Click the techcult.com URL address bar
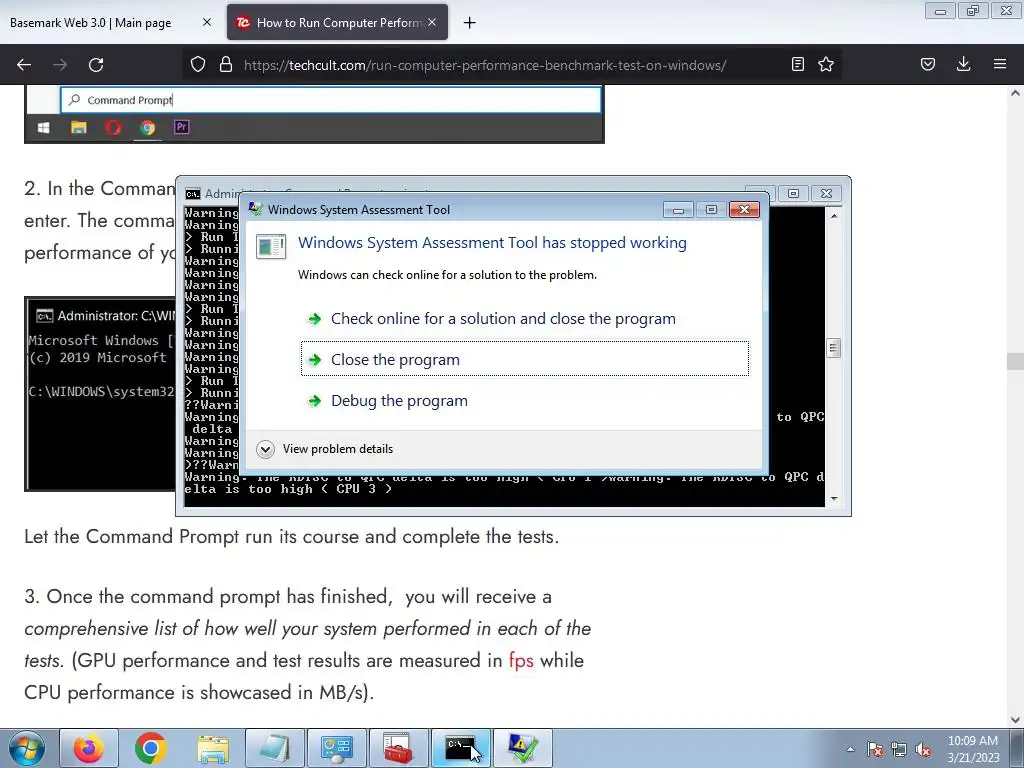 click(x=485, y=65)
